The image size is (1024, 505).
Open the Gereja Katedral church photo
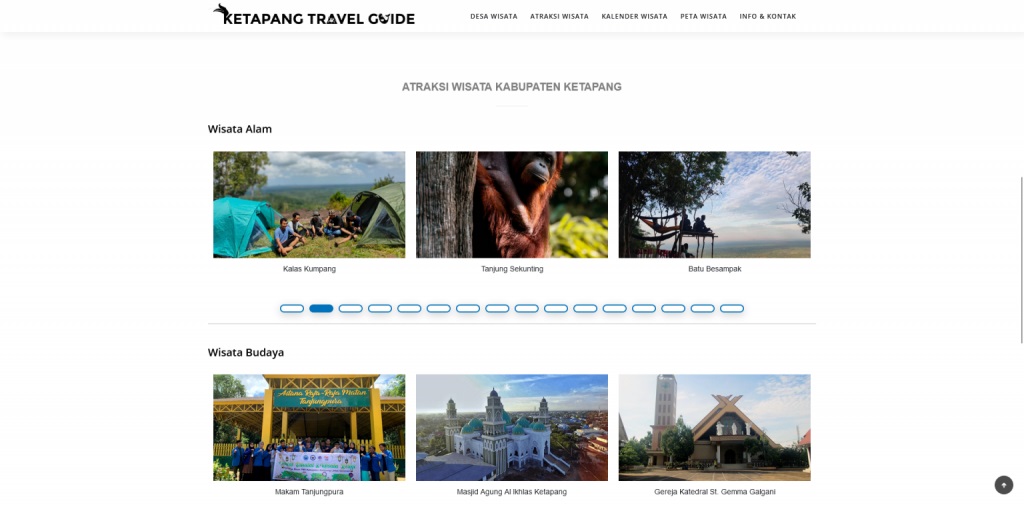pyautogui.click(x=714, y=427)
